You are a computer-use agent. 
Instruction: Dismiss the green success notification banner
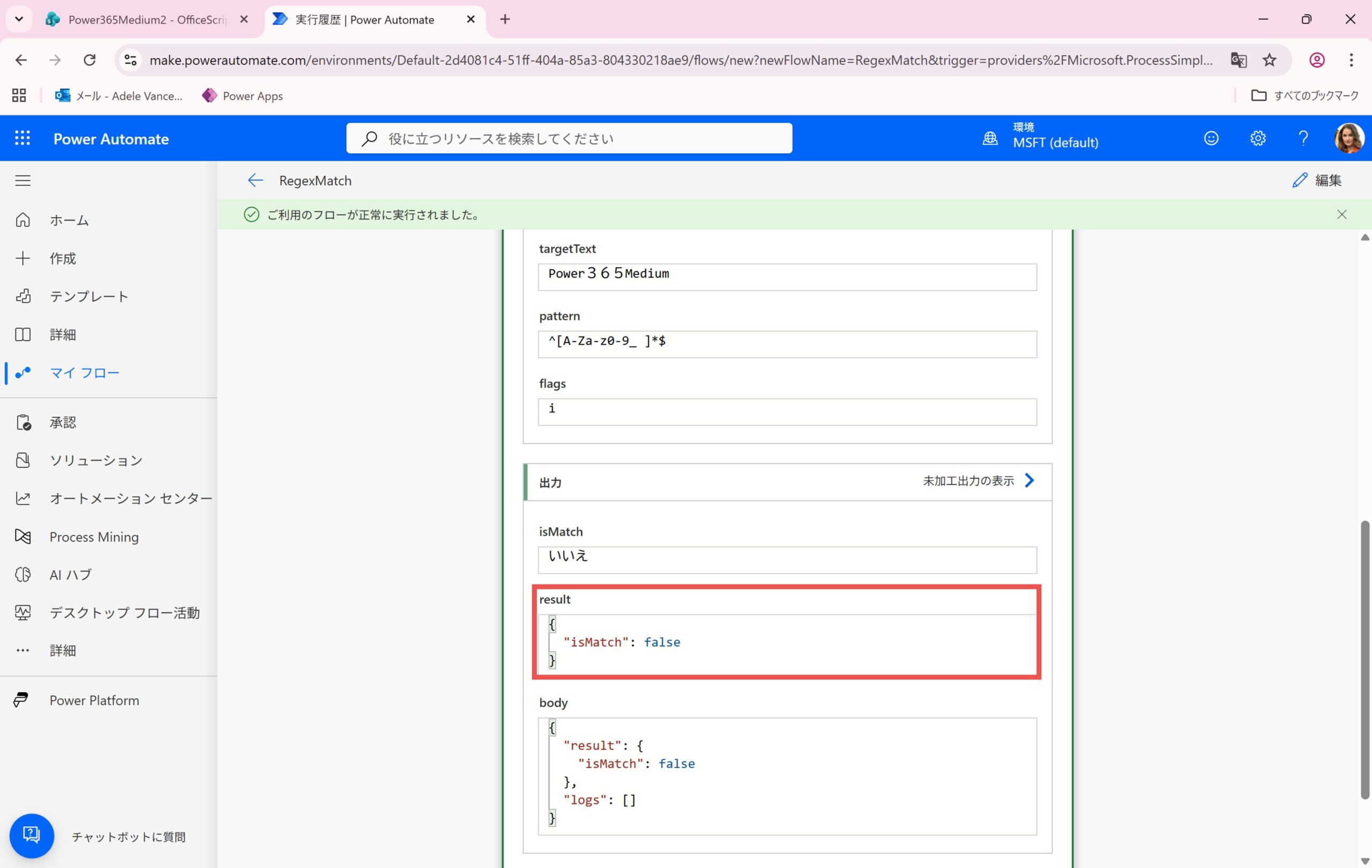click(1342, 214)
